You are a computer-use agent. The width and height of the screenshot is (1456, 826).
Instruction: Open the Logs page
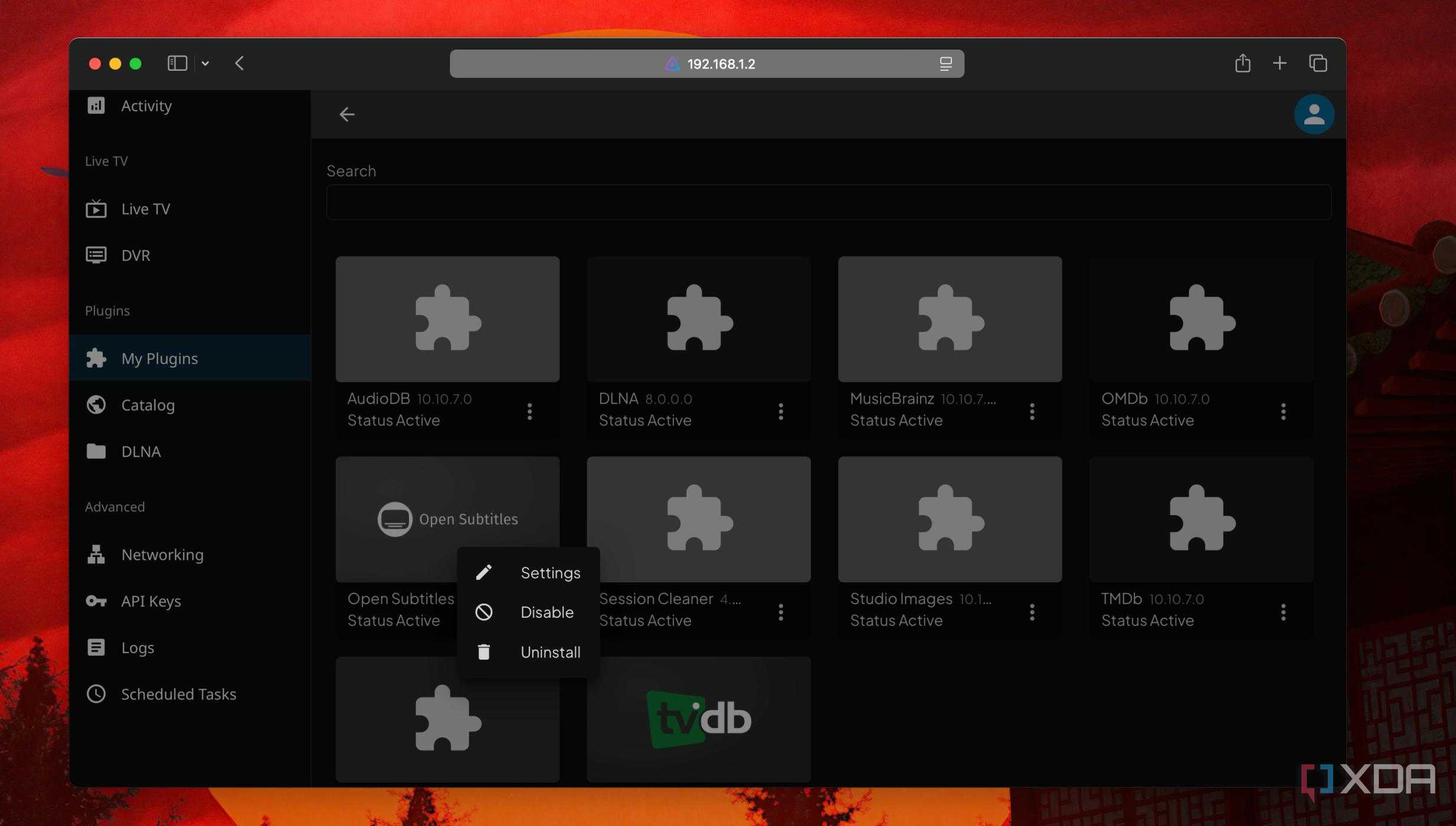pos(189,647)
